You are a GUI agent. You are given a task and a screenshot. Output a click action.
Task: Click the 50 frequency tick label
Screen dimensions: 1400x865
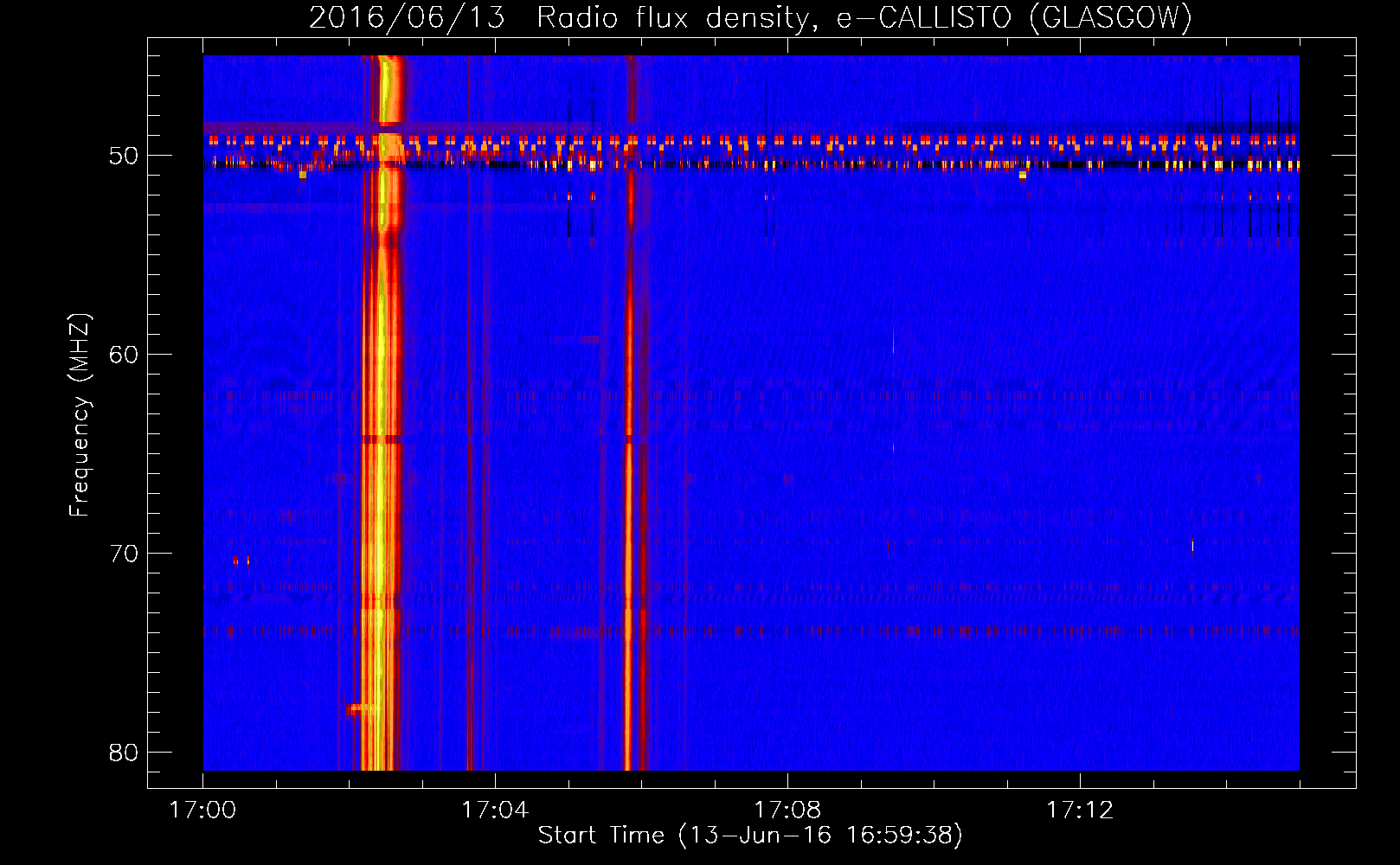124,156
